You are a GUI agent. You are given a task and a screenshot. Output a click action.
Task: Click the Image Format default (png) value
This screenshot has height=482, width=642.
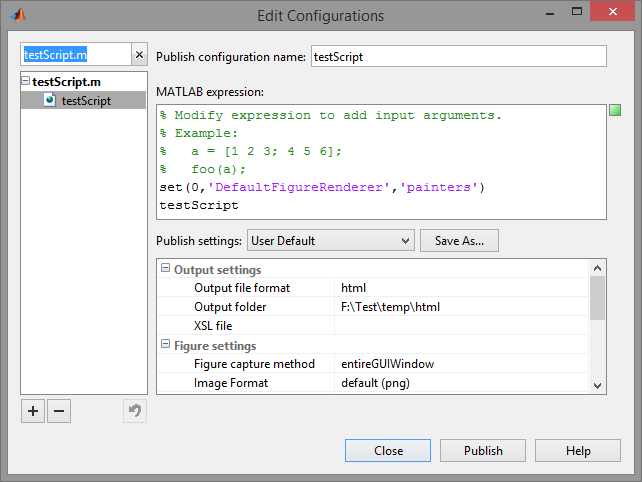pyautogui.click(x=461, y=383)
